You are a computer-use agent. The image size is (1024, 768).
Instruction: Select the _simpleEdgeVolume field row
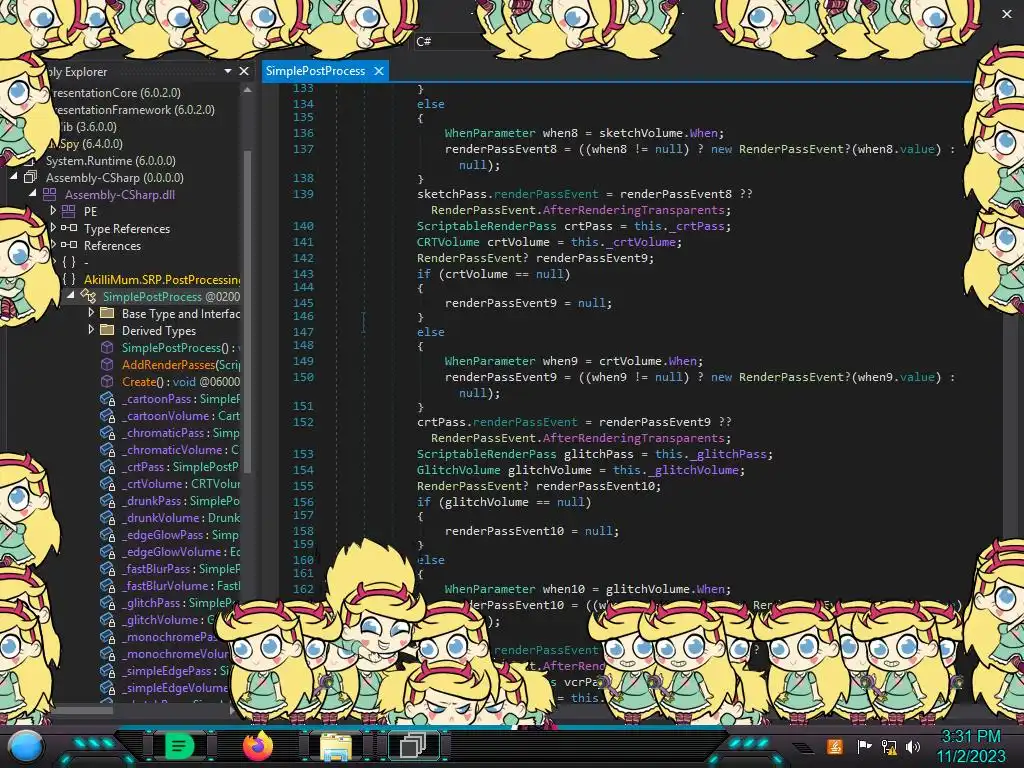[175, 688]
